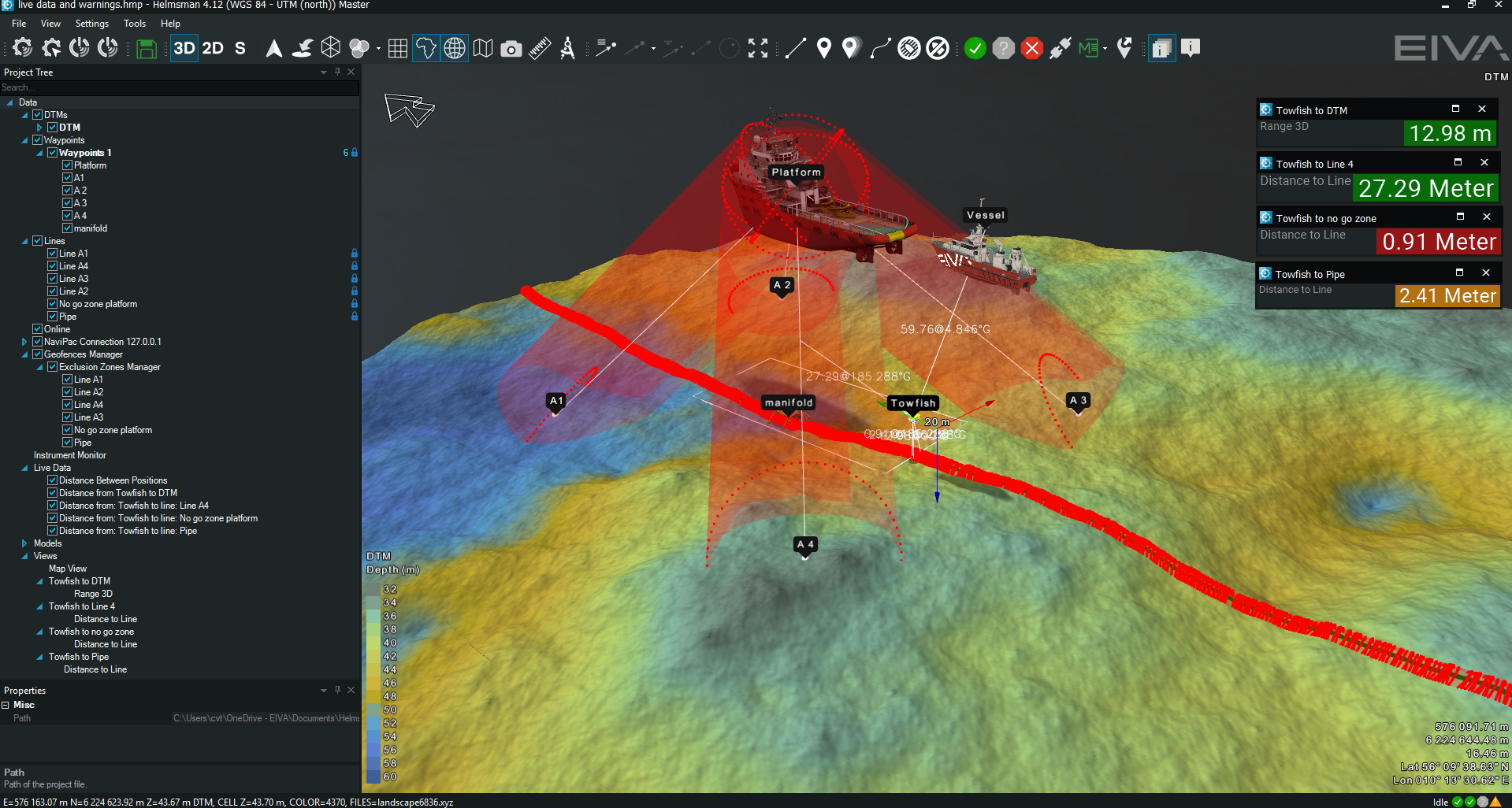This screenshot has width=1512, height=808.
Task: Click the red X stop icon
Action: click(1032, 49)
